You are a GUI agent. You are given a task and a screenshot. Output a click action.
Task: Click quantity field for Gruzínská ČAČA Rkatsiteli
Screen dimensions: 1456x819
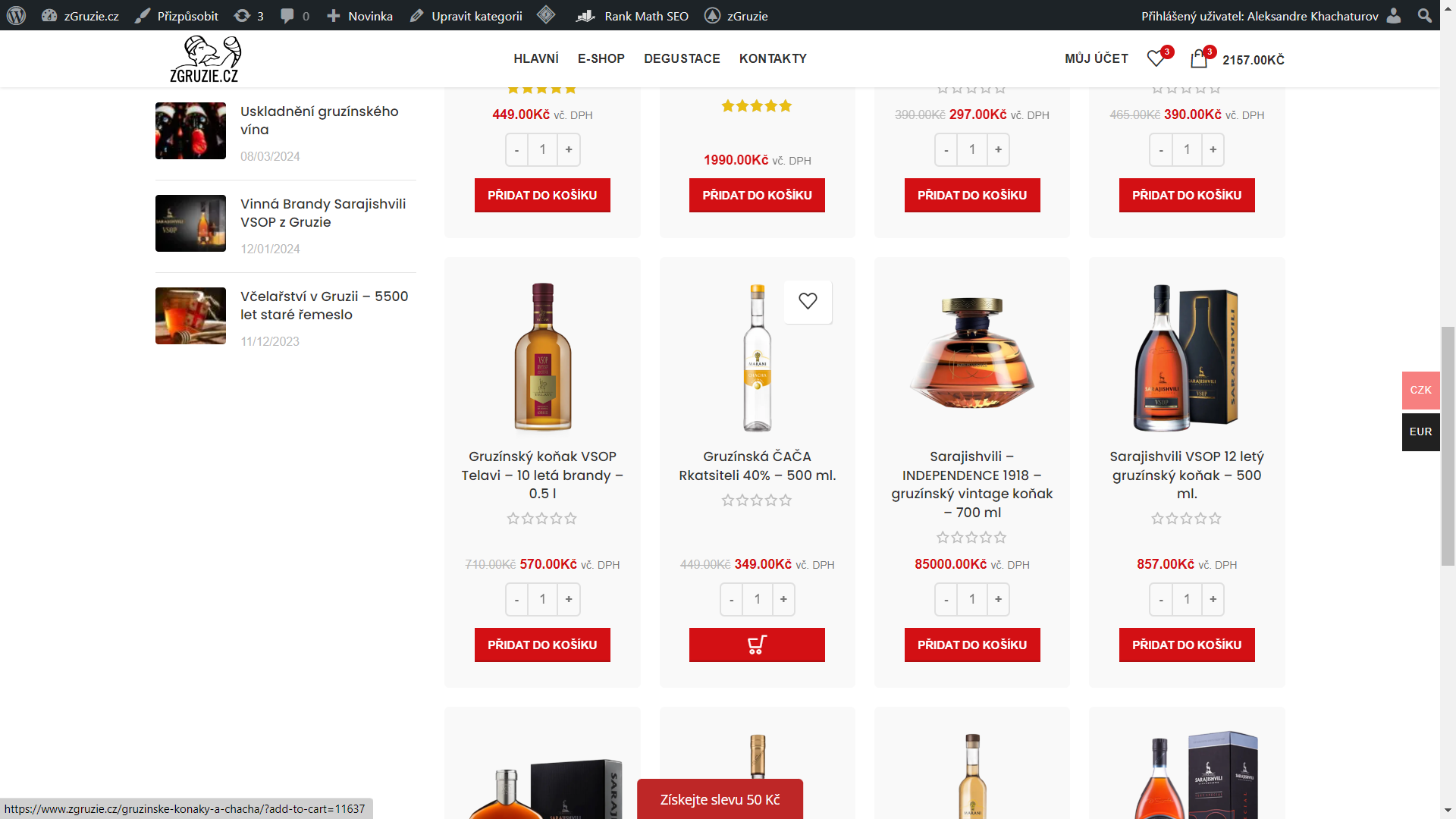pyautogui.click(x=758, y=599)
